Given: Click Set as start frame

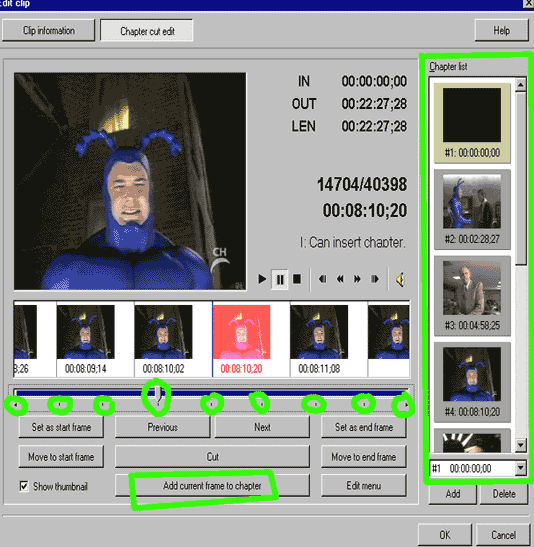Looking at the screenshot, I should pyautogui.click(x=61, y=427).
